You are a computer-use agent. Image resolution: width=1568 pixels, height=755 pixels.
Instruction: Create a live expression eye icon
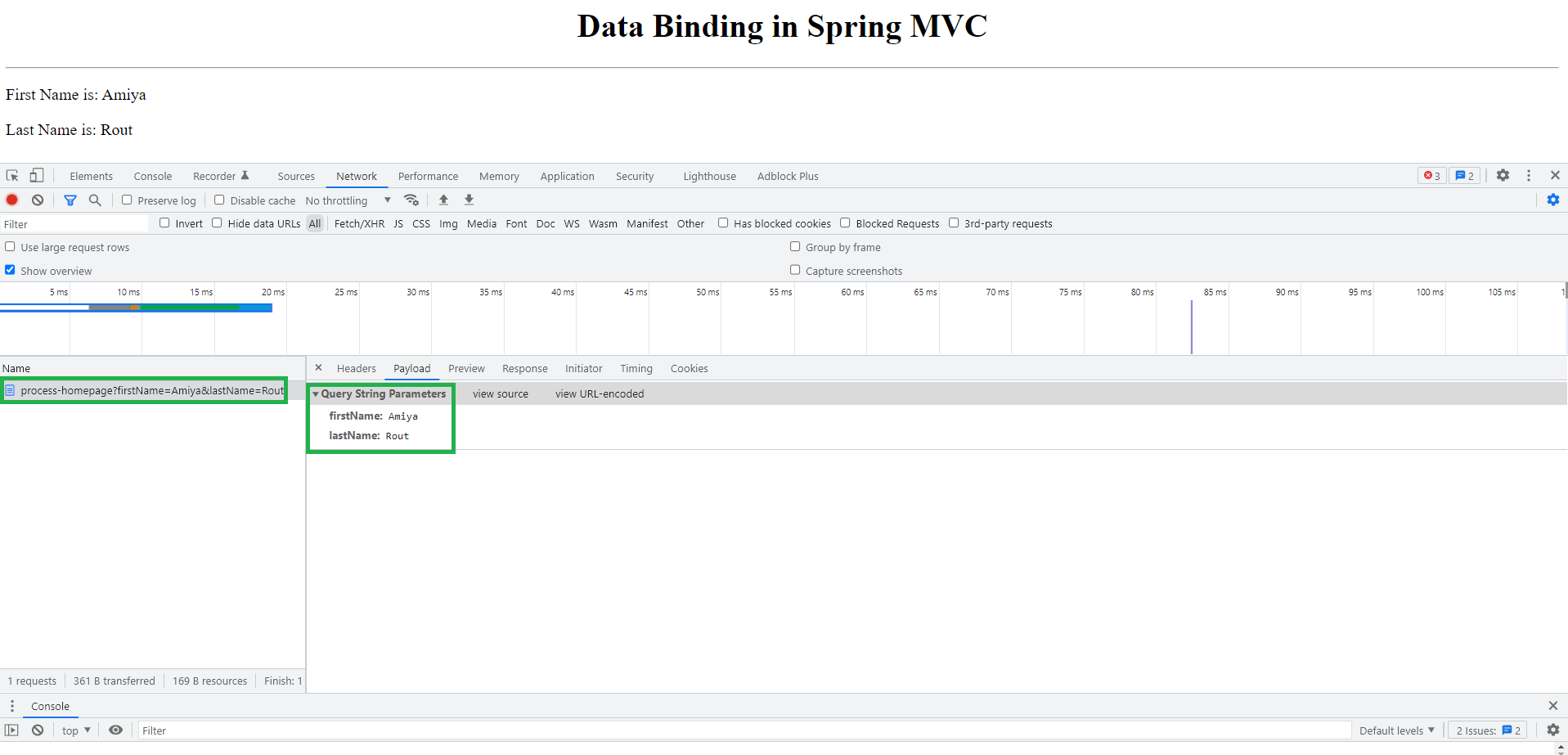pyautogui.click(x=115, y=730)
